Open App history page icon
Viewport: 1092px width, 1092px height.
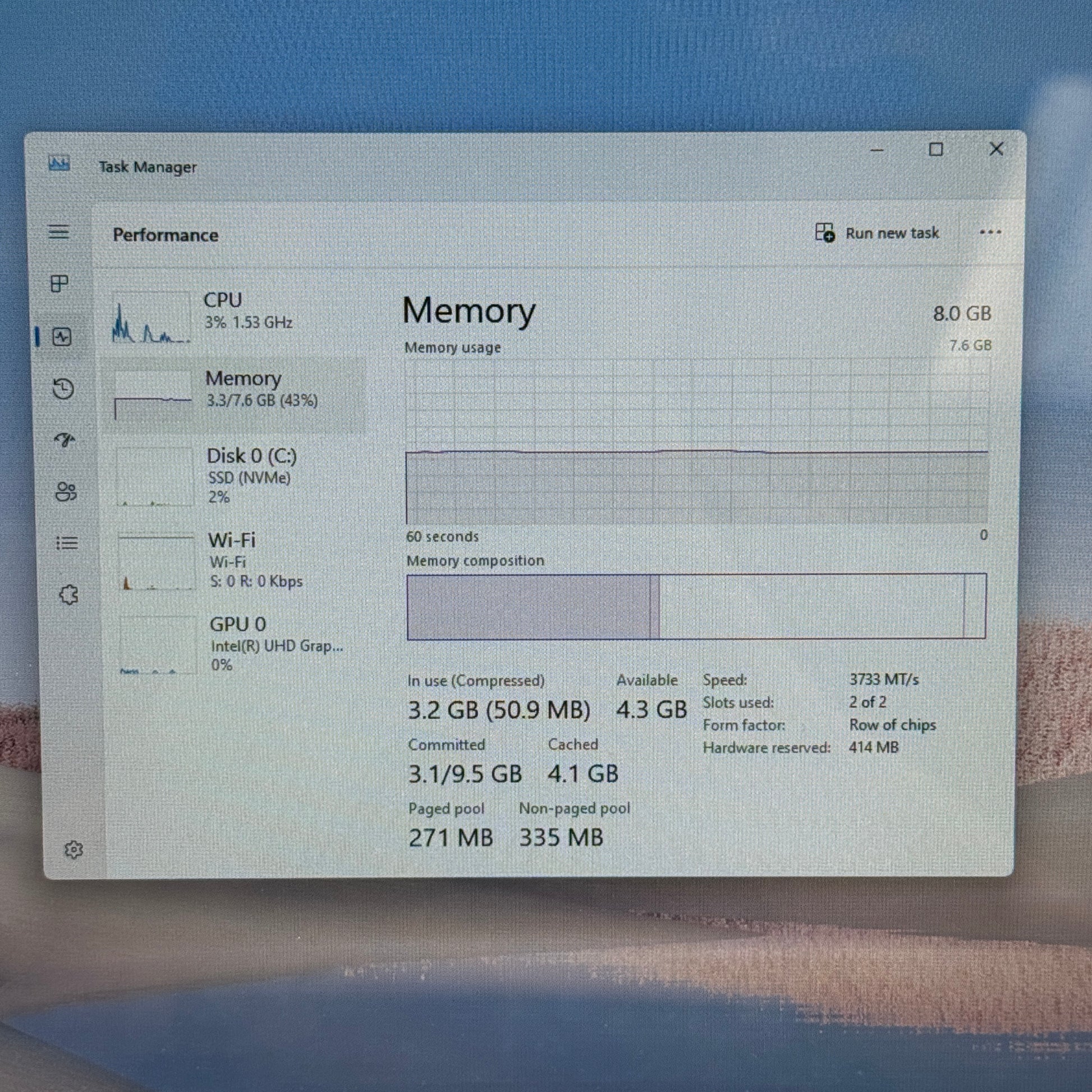click(63, 389)
